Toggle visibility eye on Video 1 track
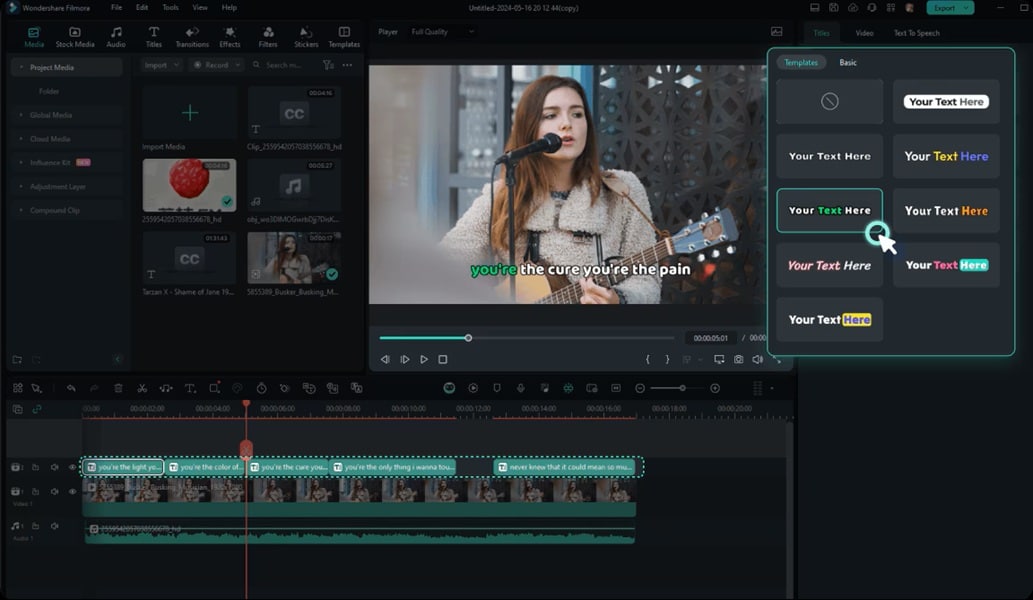Screen dimensions: 1033x600 72,491
